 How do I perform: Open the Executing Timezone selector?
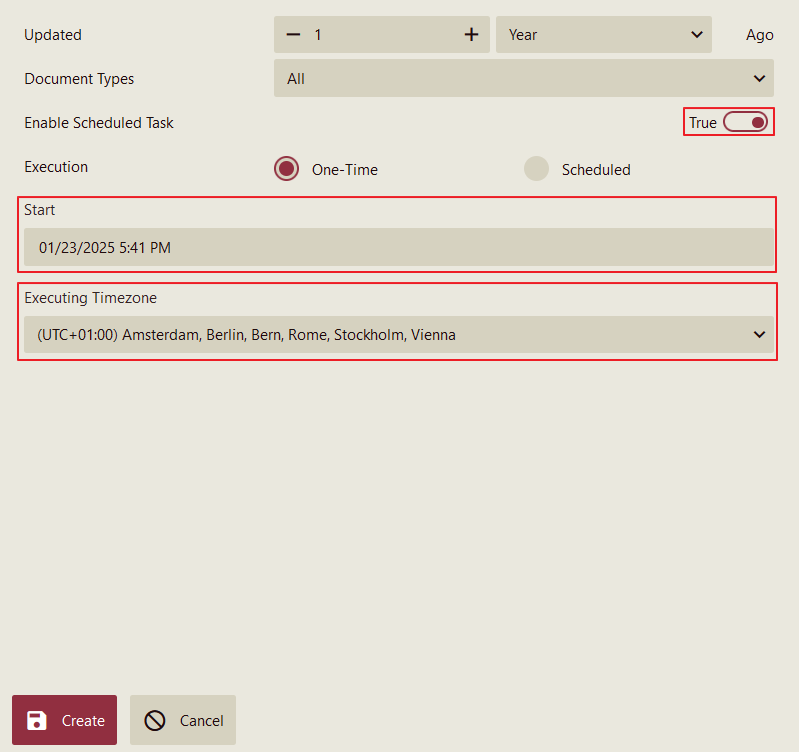point(397,335)
